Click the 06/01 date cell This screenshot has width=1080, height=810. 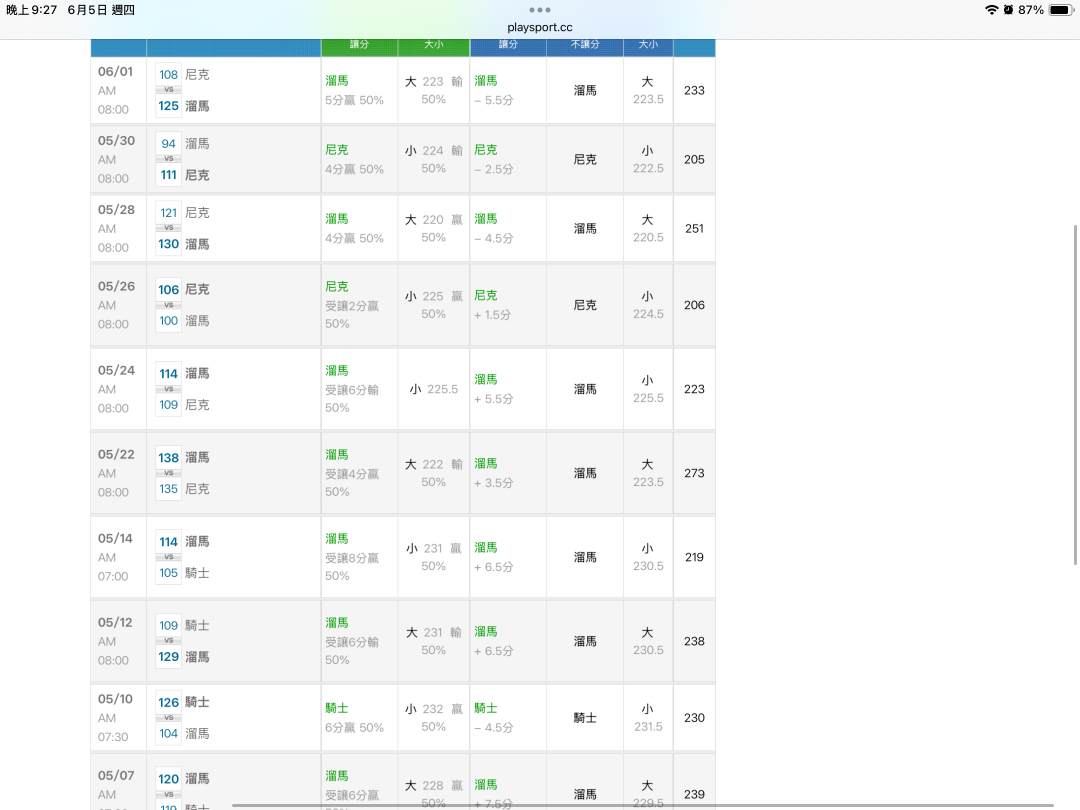(x=118, y=90)
